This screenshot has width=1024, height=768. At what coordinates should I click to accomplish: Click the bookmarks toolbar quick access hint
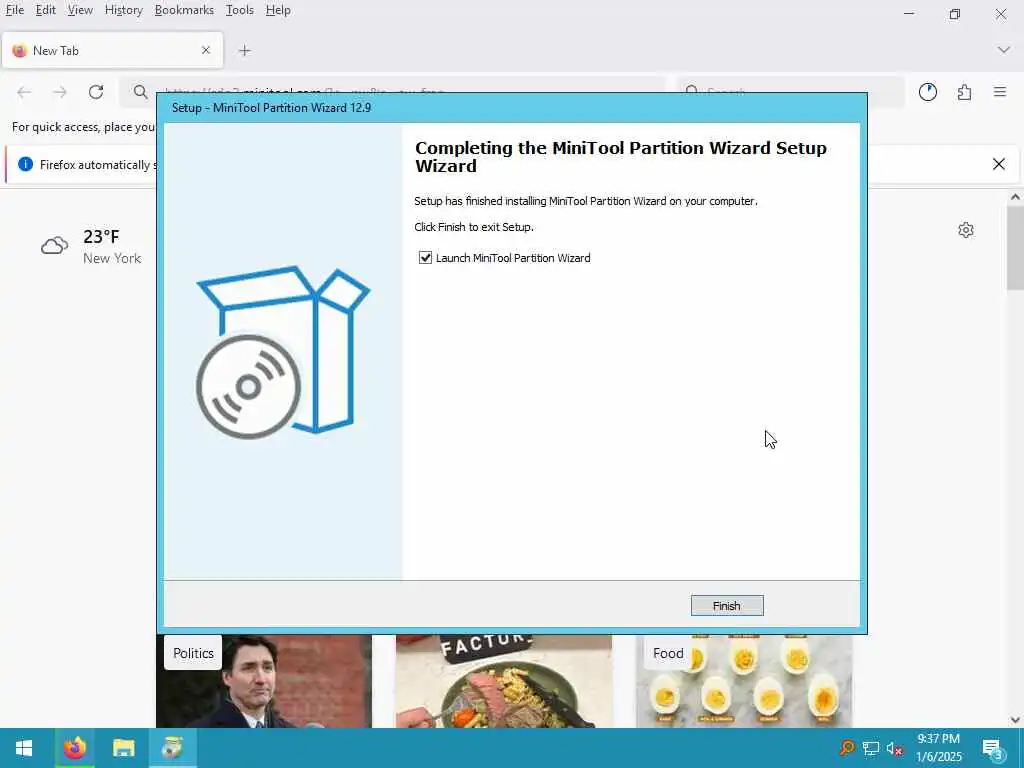coord(83,127)
